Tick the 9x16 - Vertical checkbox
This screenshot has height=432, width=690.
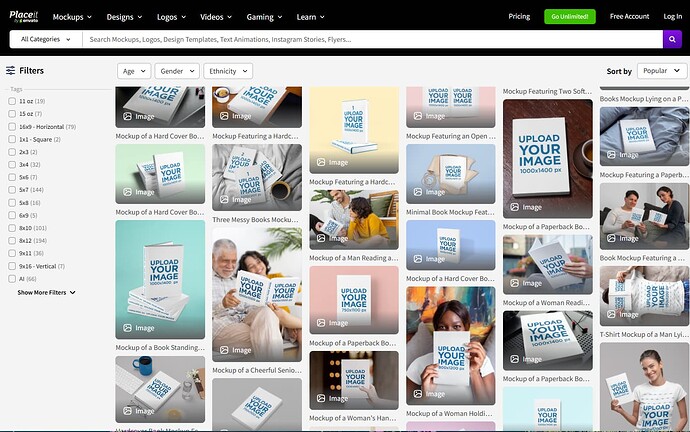[x=12, y=266]
